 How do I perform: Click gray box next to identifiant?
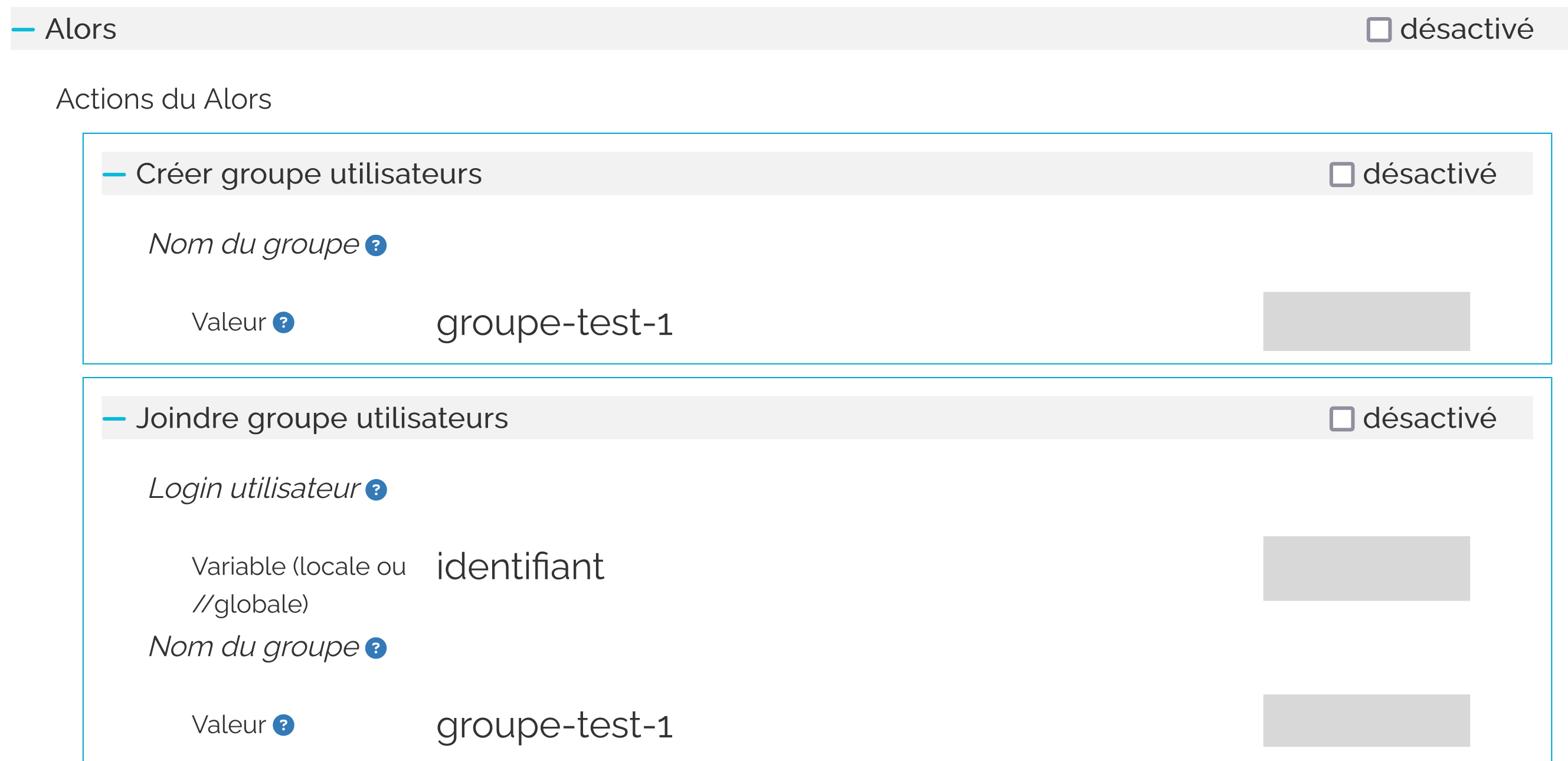1366,568
